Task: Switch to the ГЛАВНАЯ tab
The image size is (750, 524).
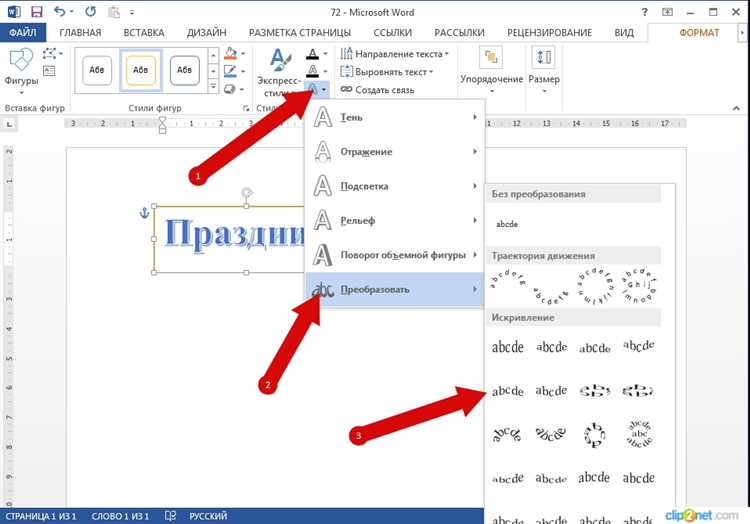Action: point(80,33)
